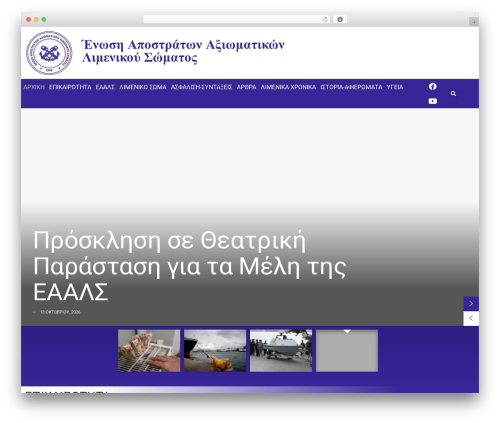Open the ΑΡΧΙΚΗ menu item
Viewport: 500px width, 423px height.
(x=34, y=87)
